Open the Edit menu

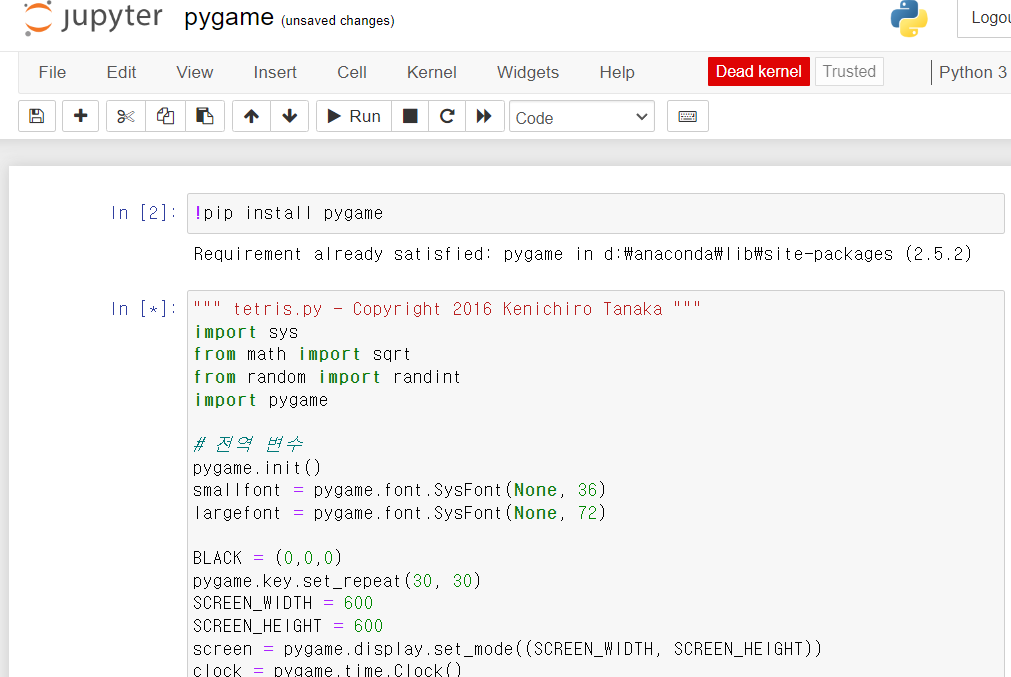pyautogui.click(x=121, y=72)
